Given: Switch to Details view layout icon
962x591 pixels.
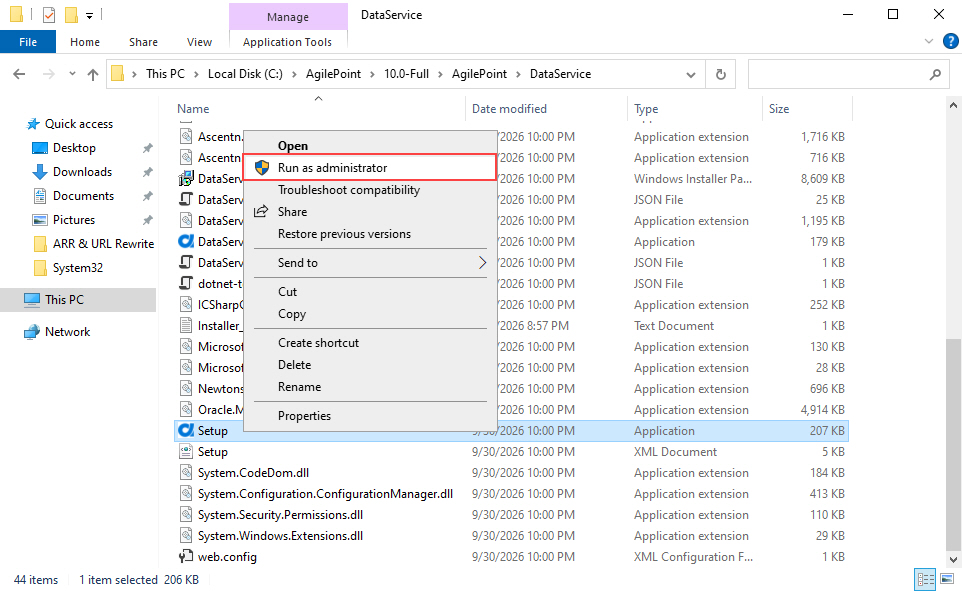Looking at the screenshot, I should pyautogui.click(x=925, y=579).
